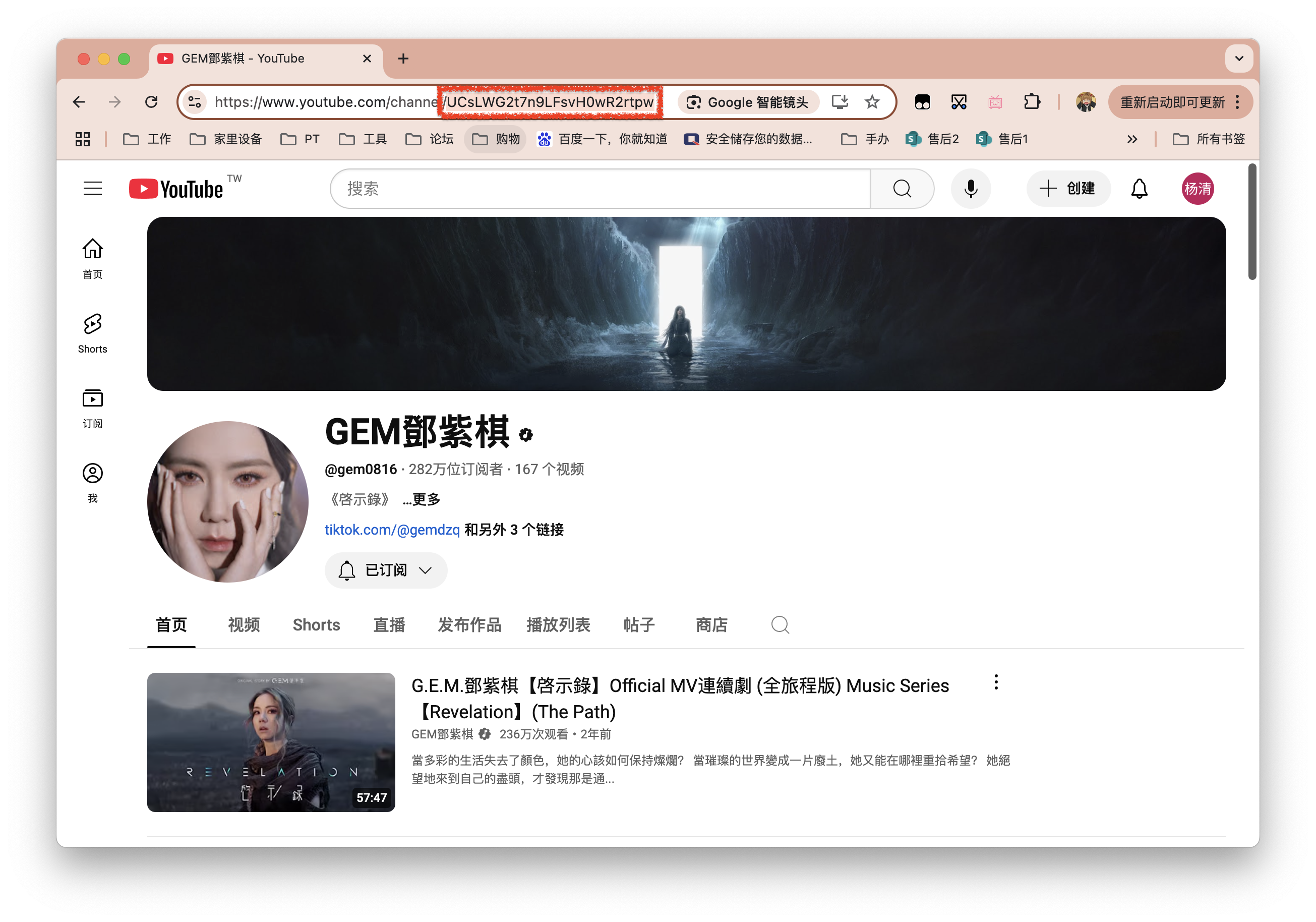1316x922 pixels.
Task: Switch to the 发布作品 tab
Action: click(469, 624)
